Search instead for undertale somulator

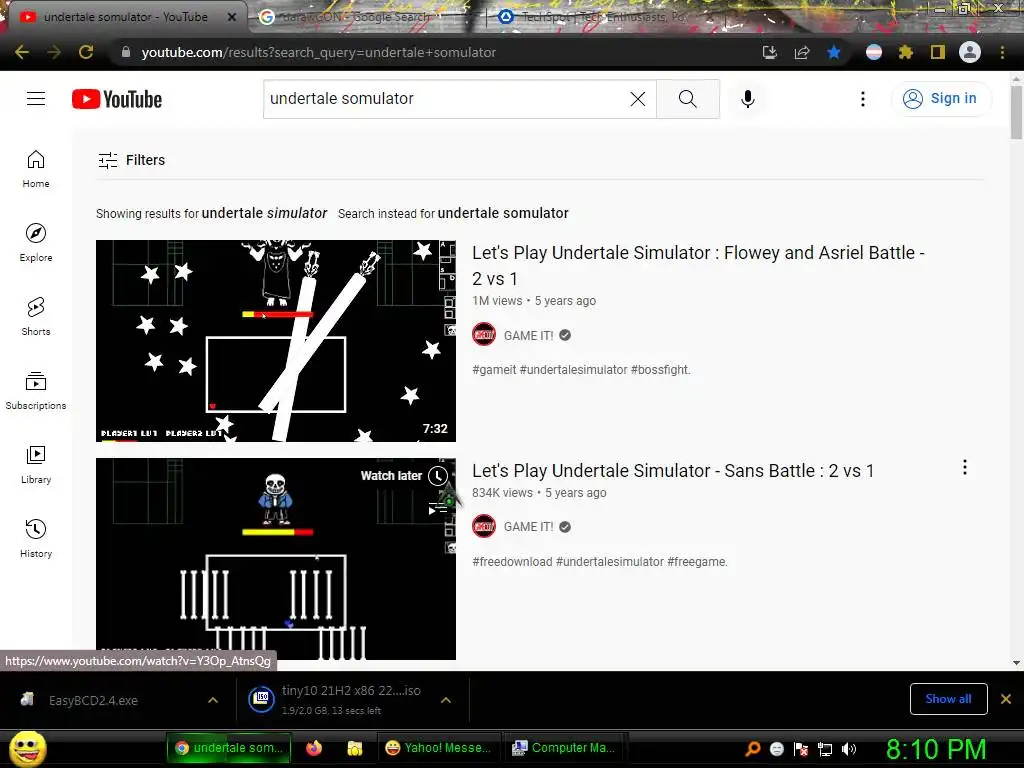[x=503, y=213]
